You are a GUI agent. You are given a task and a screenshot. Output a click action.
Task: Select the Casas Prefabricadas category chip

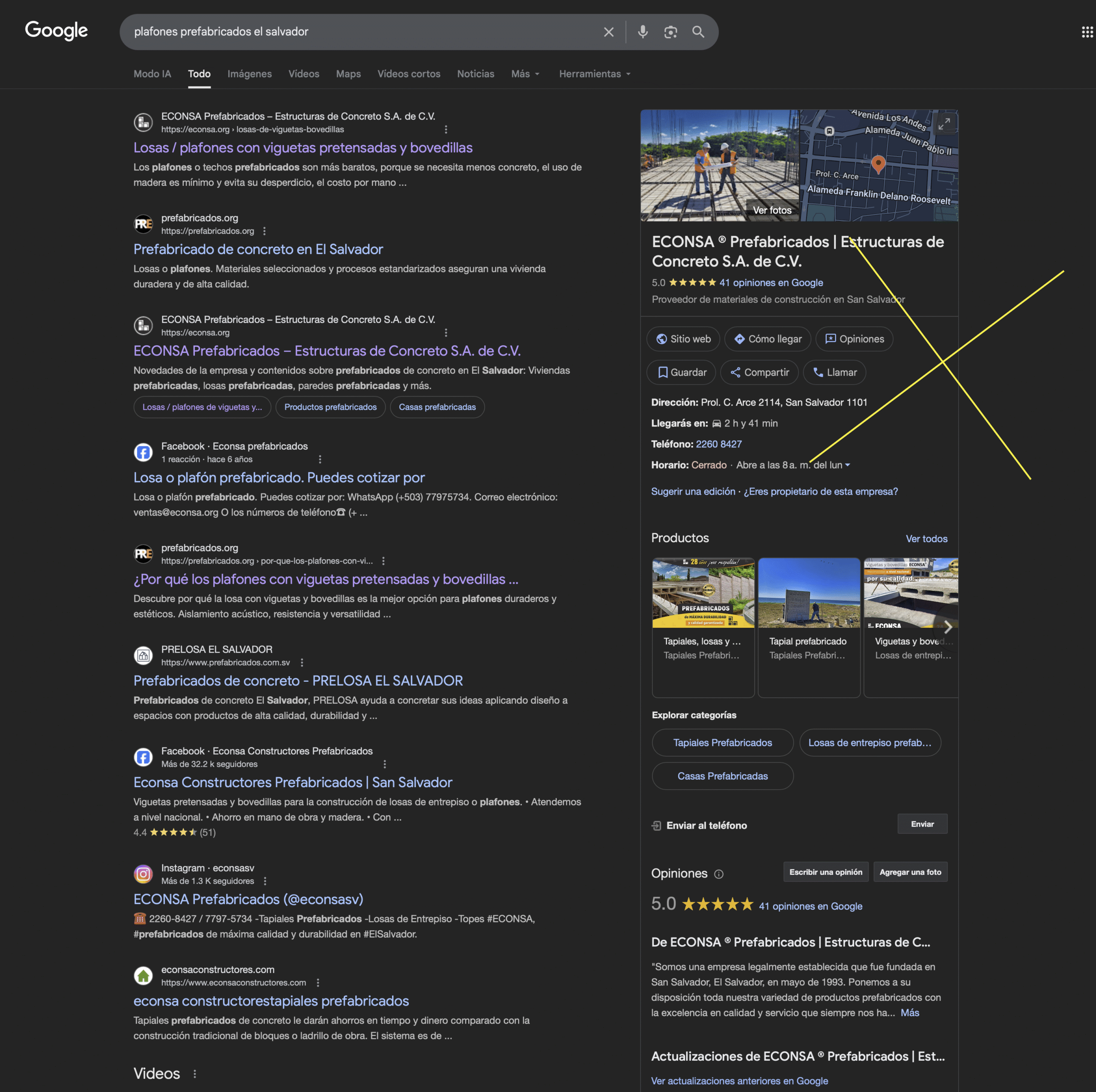pos(723,776)
